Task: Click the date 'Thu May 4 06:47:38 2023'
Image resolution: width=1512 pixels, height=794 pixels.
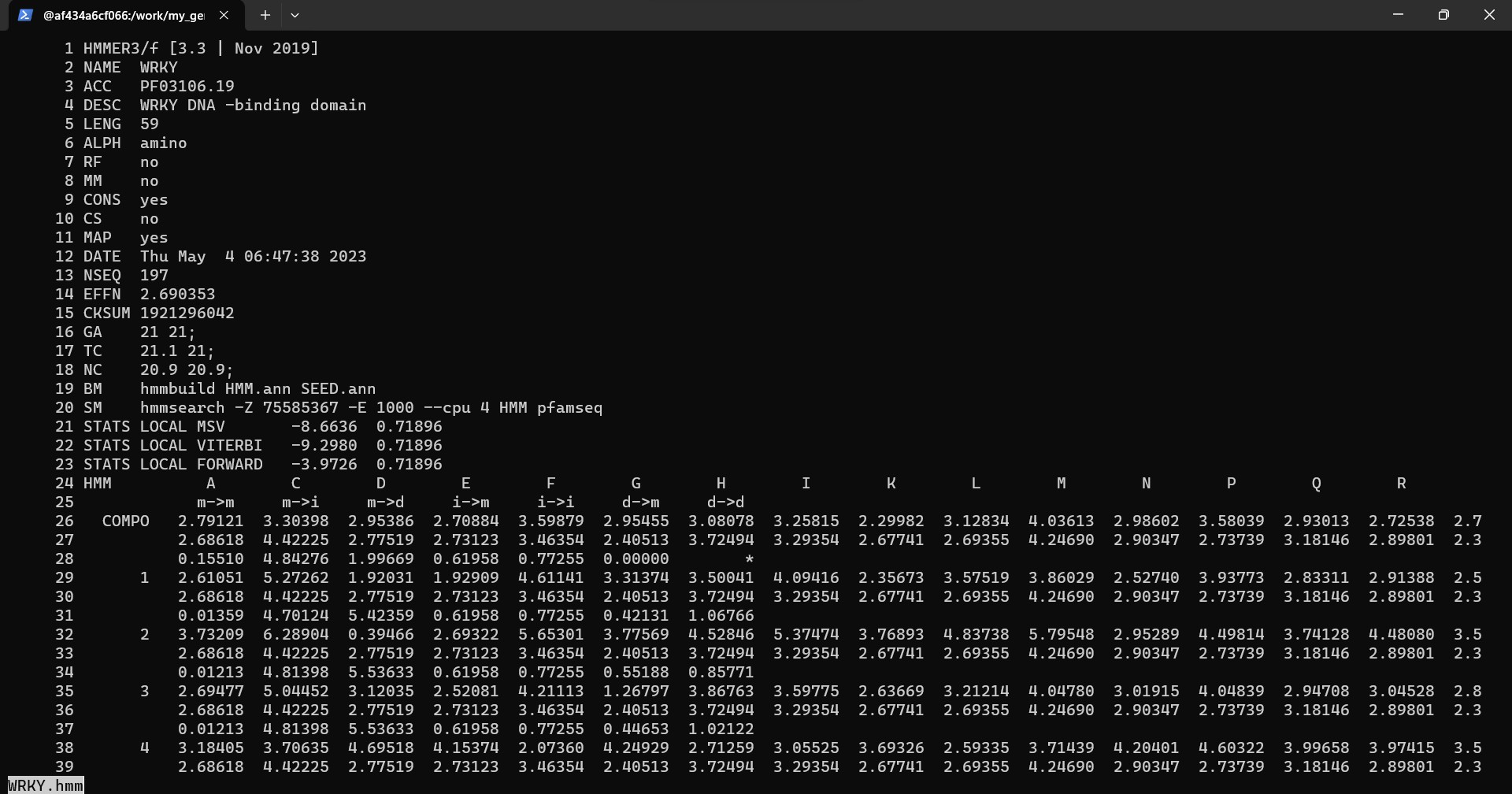Action: point(253,256)
